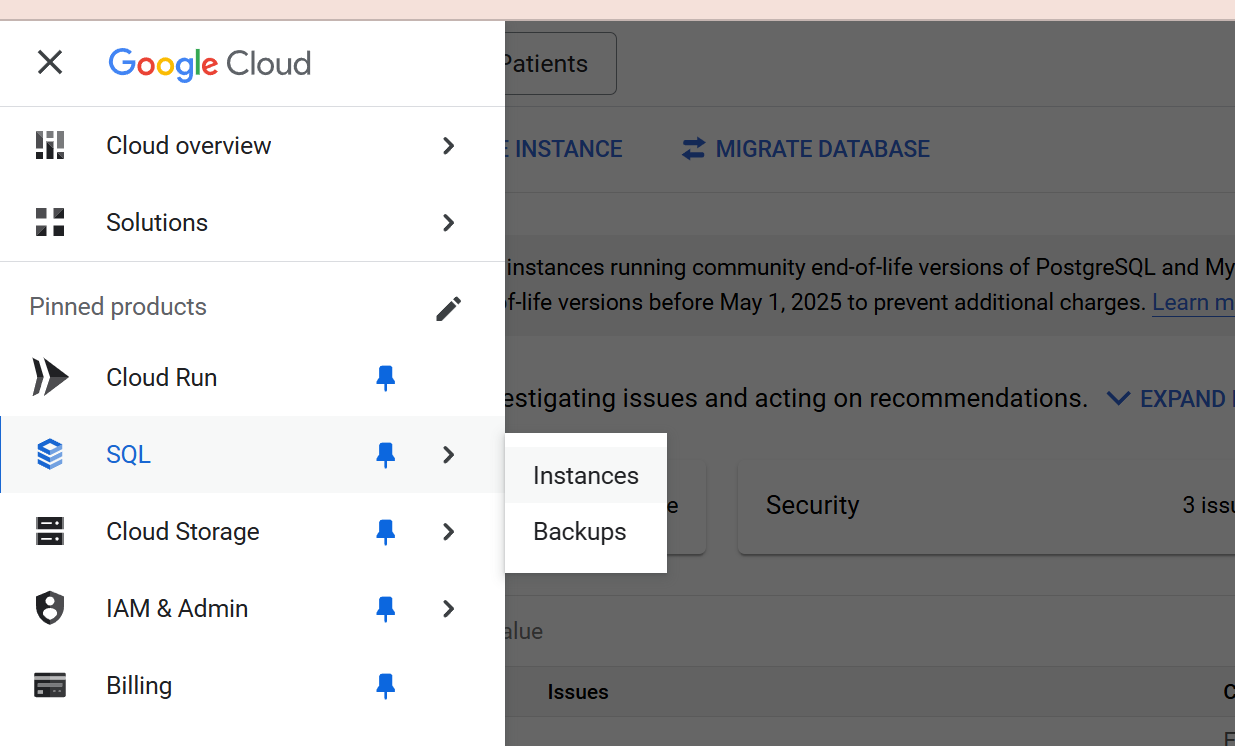Open Cloud Run menu item
Screen dimensions: 1235x746
pyautogui.click(x=252, y=377)
